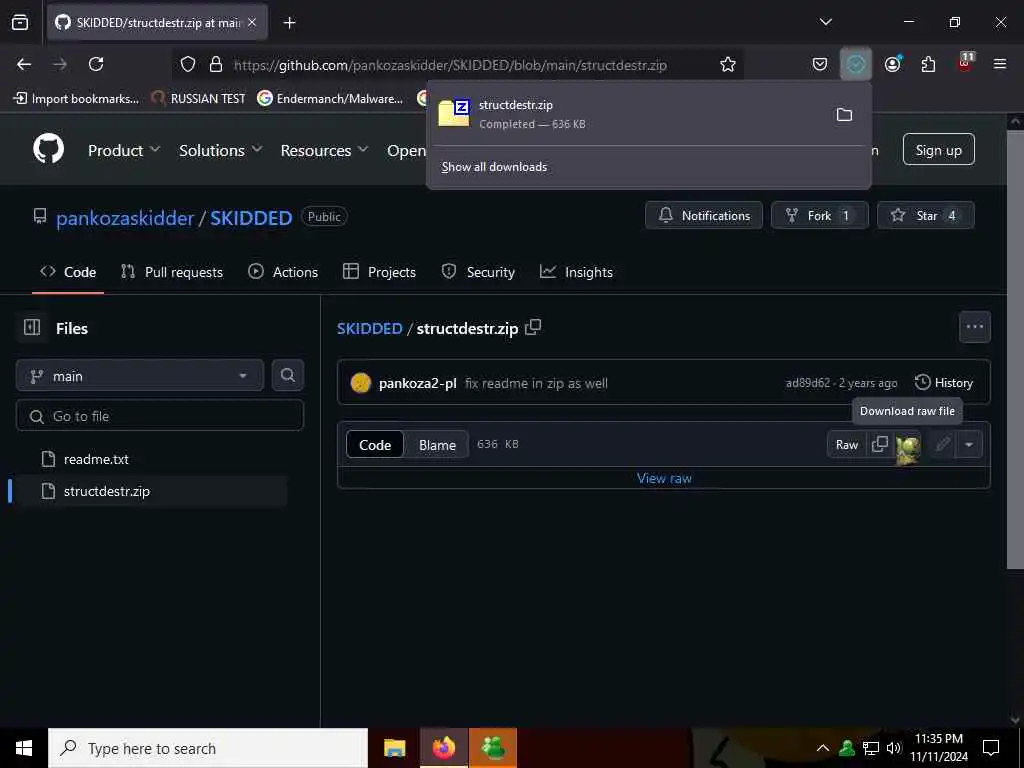Open File Explorer from taskbar
The image size is (1024, 768).
[x=394, y=748]
